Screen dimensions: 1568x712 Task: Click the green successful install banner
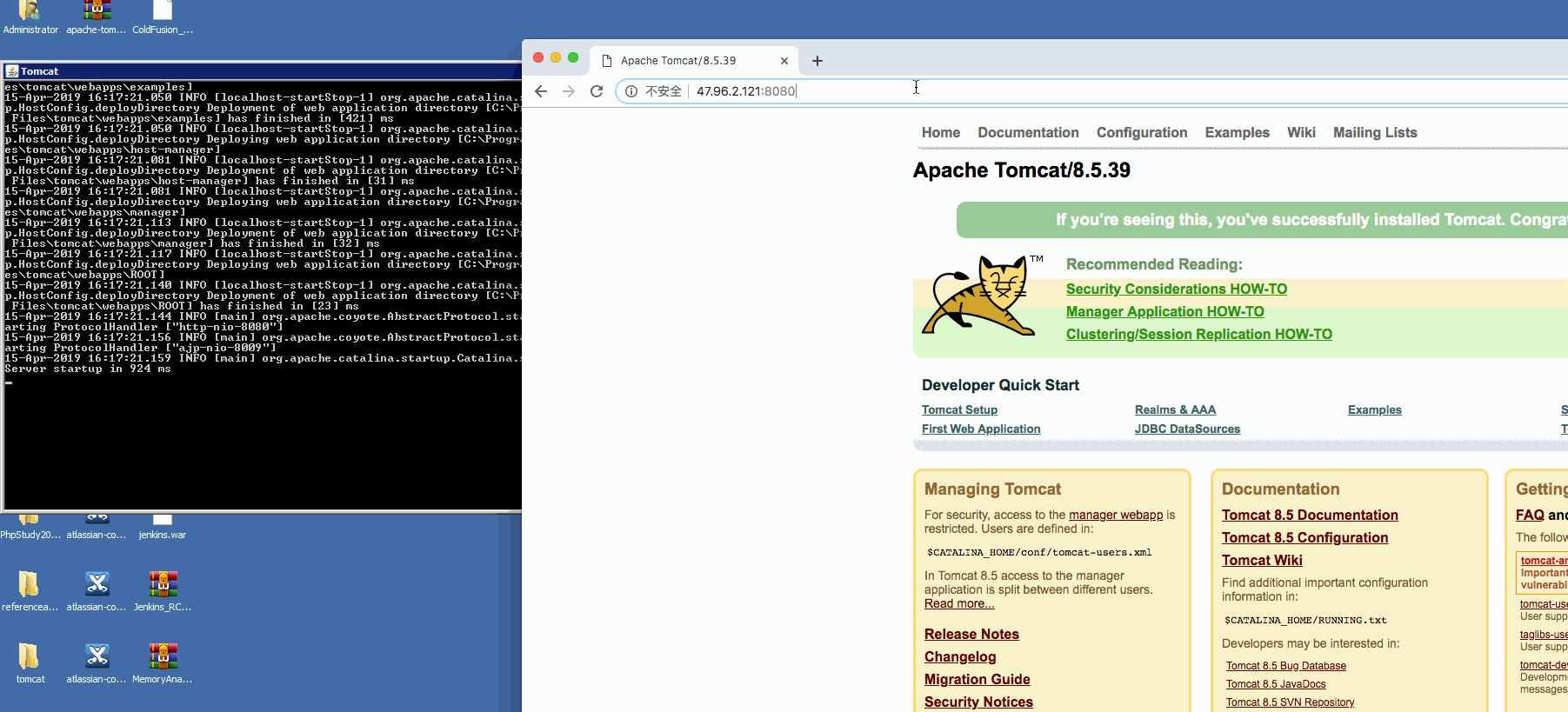[x=1262, y=220]
